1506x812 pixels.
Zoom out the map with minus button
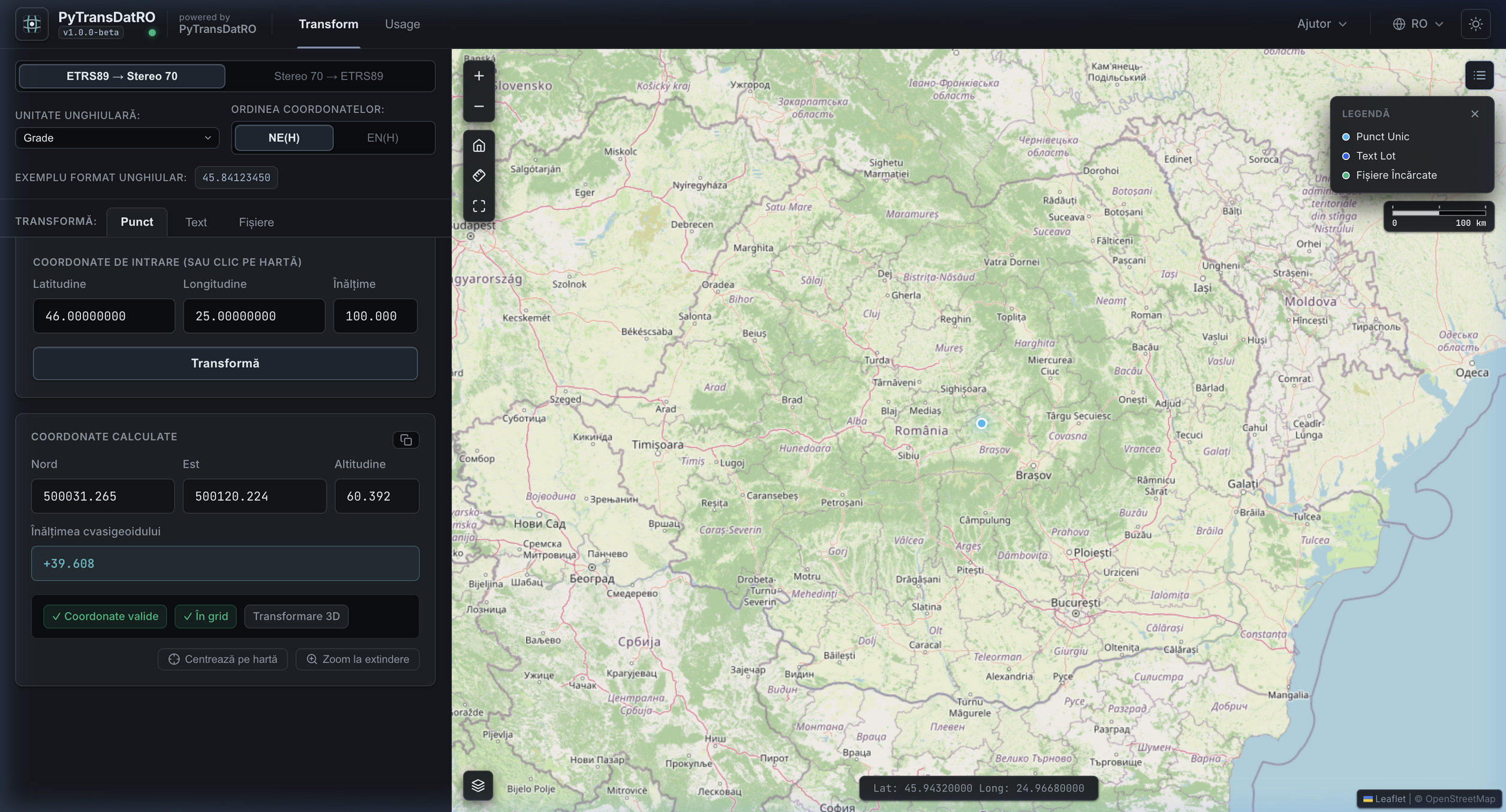point(479,106)
